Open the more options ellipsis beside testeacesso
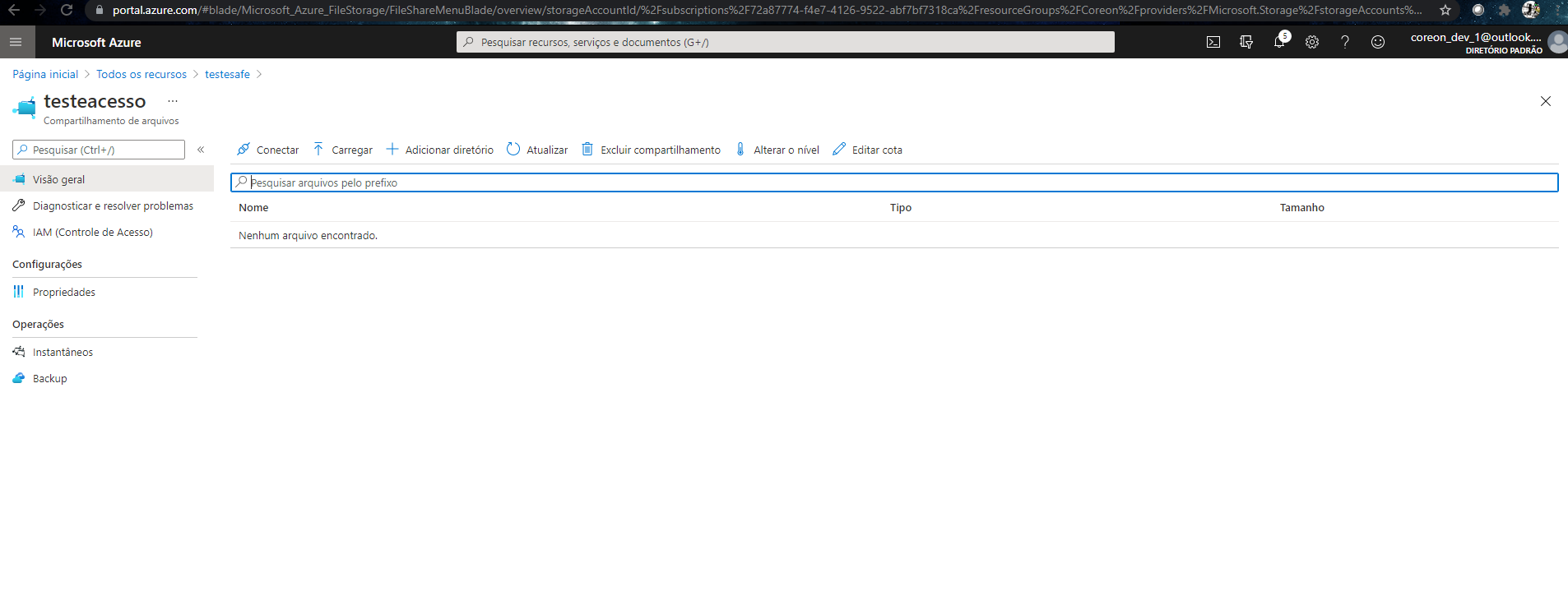 pos(173,101)
